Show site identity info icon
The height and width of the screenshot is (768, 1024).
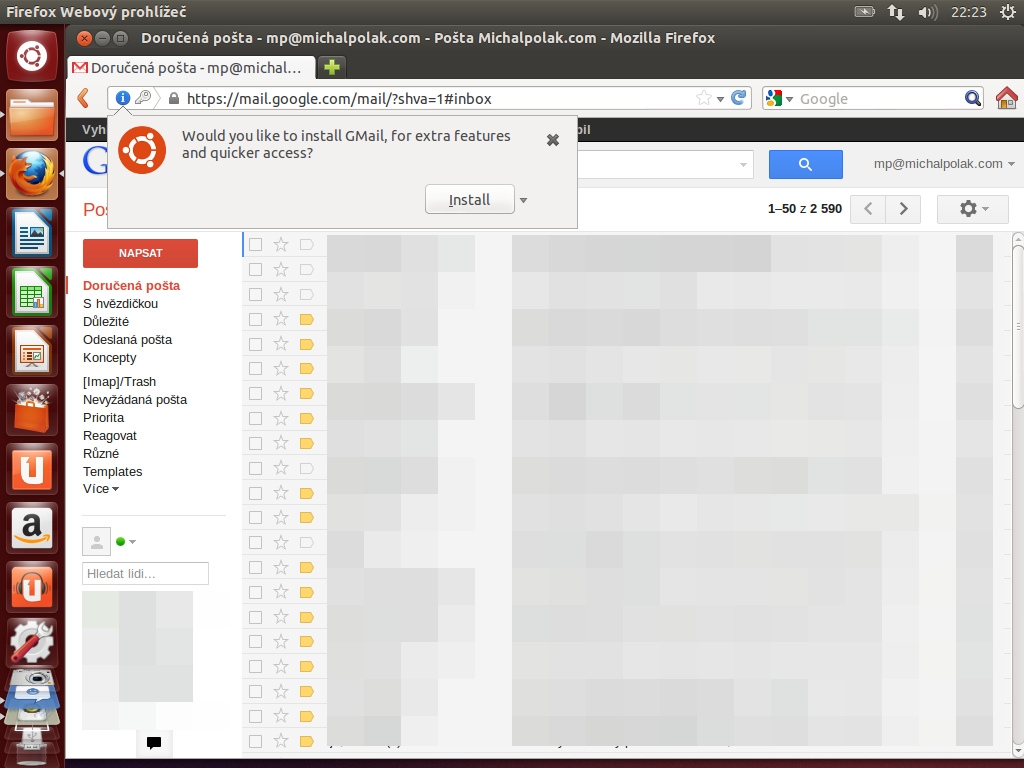(123, 98)
